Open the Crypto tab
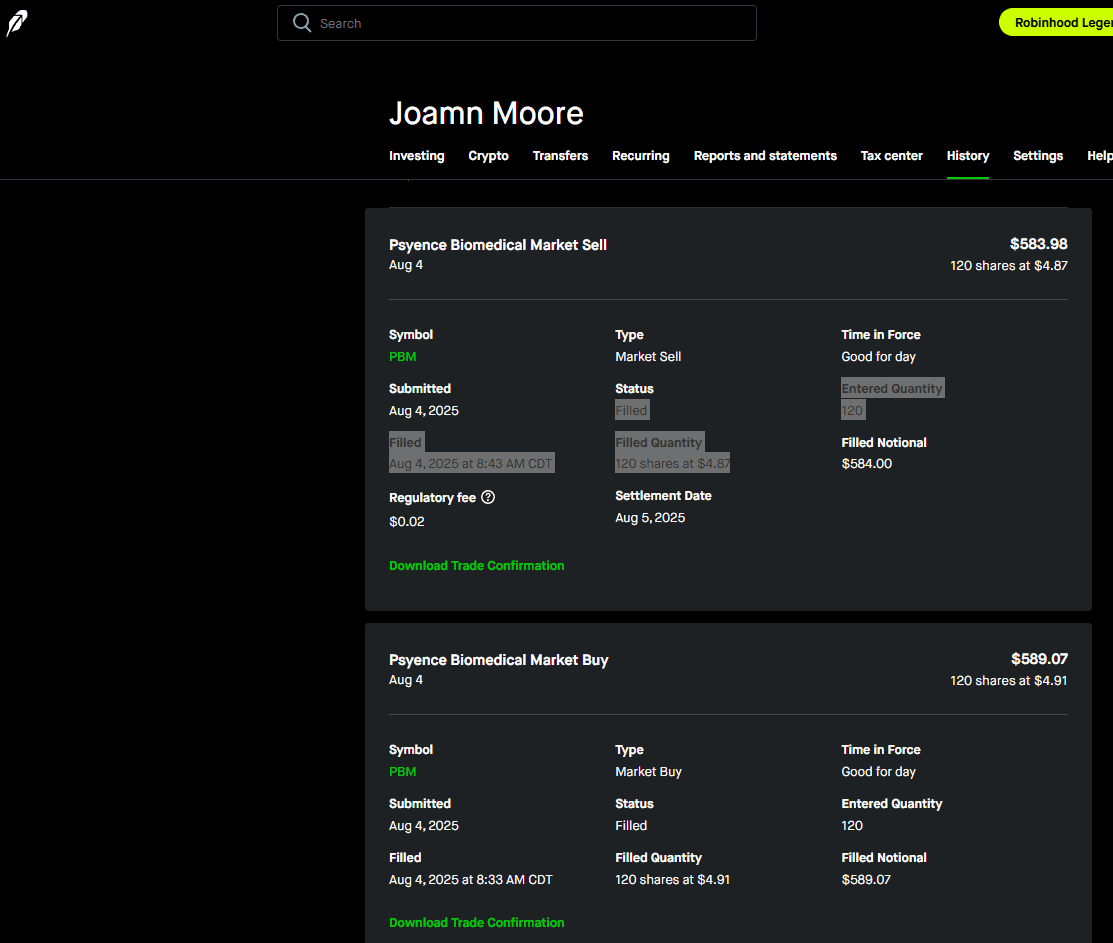 click(x=488, y=156)
